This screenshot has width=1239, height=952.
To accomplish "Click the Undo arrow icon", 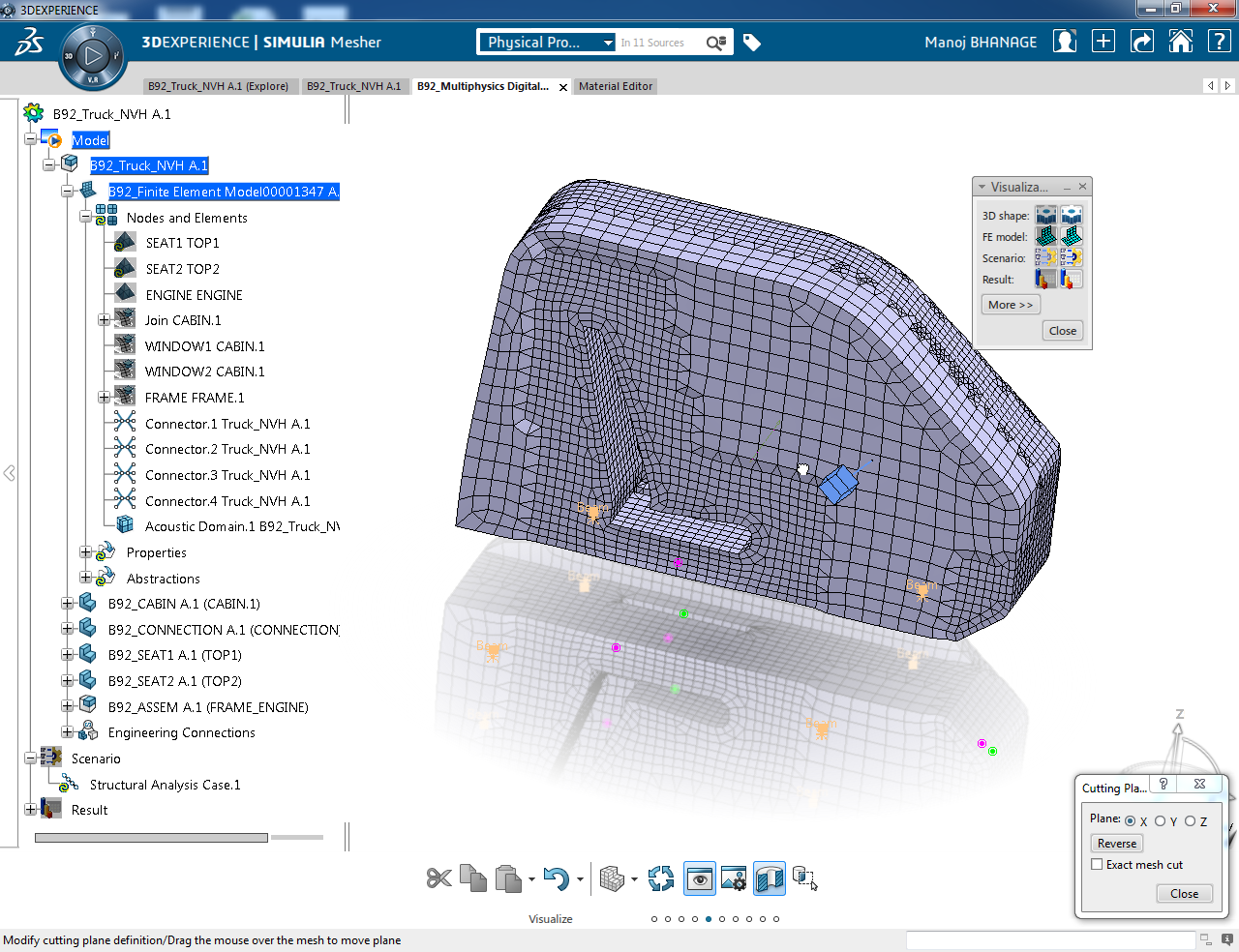I will (556, 878).
